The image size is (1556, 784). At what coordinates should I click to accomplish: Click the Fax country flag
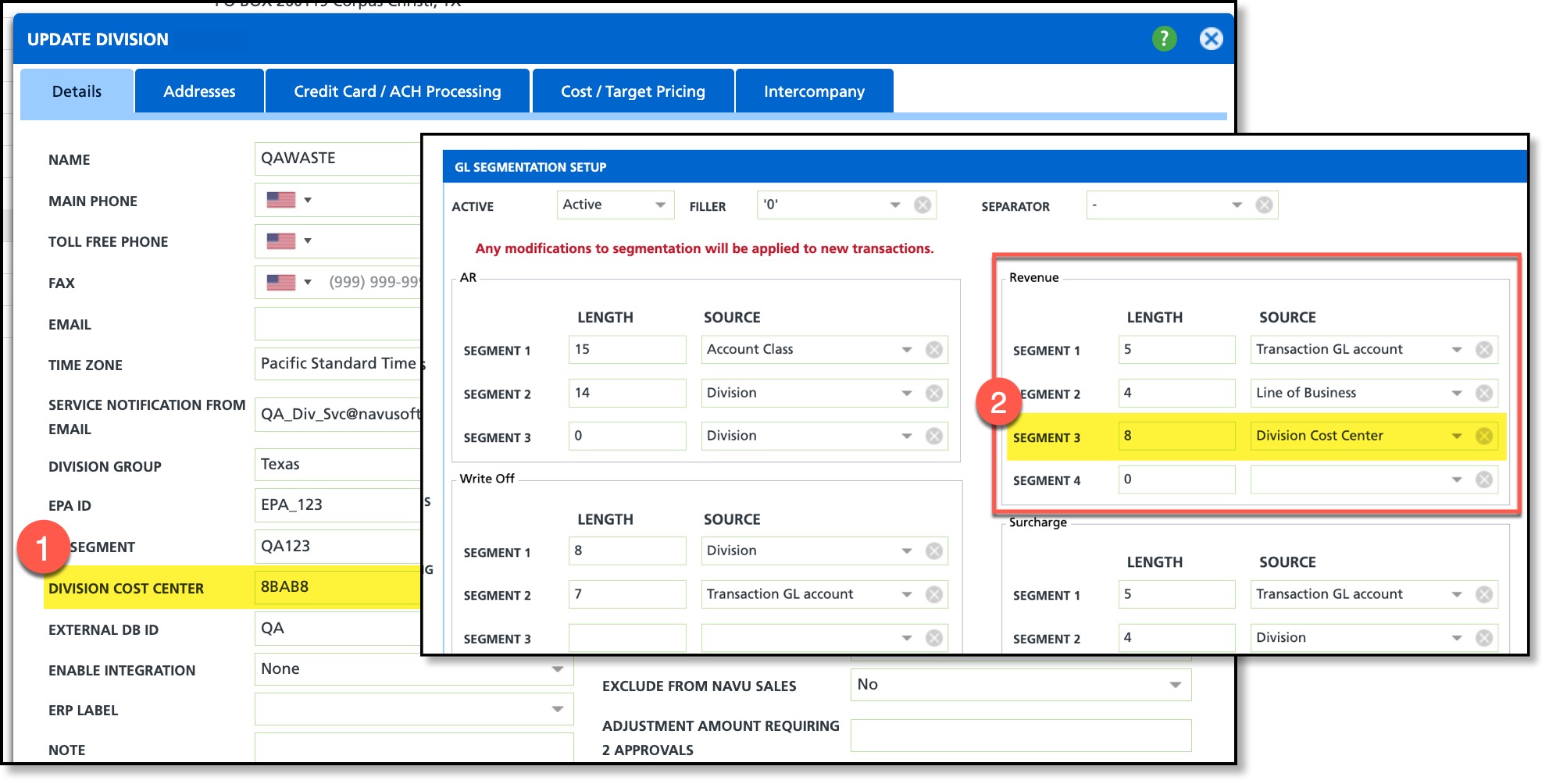tap(280, 282)
